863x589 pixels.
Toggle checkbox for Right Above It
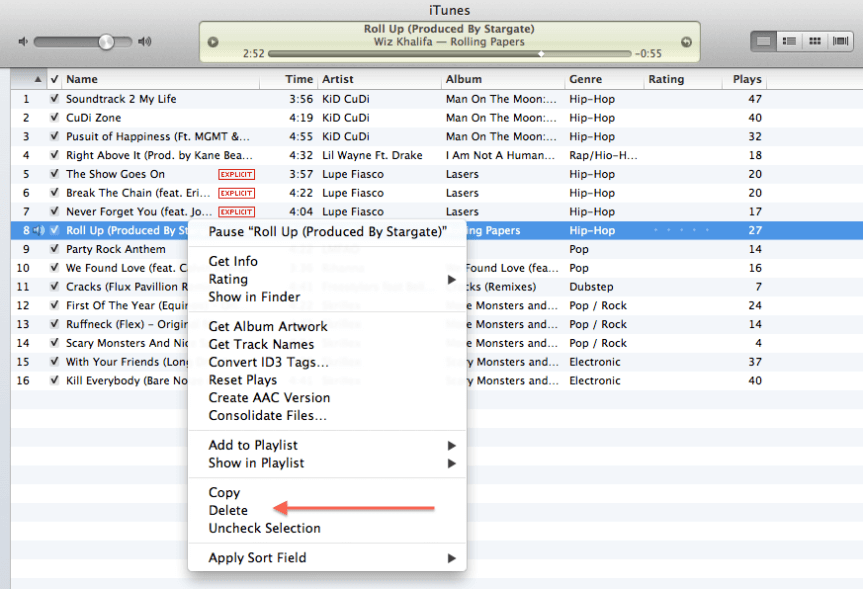(54, 155)
